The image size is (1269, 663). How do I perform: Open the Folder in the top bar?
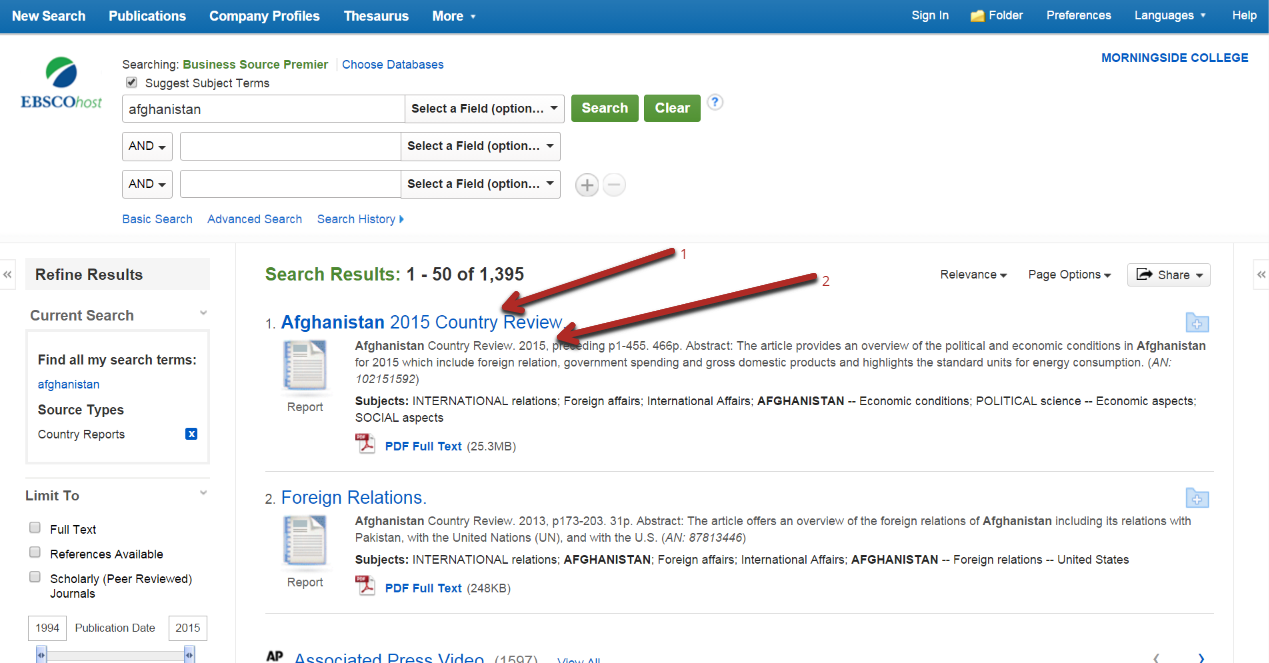click(x=997, y=15)
